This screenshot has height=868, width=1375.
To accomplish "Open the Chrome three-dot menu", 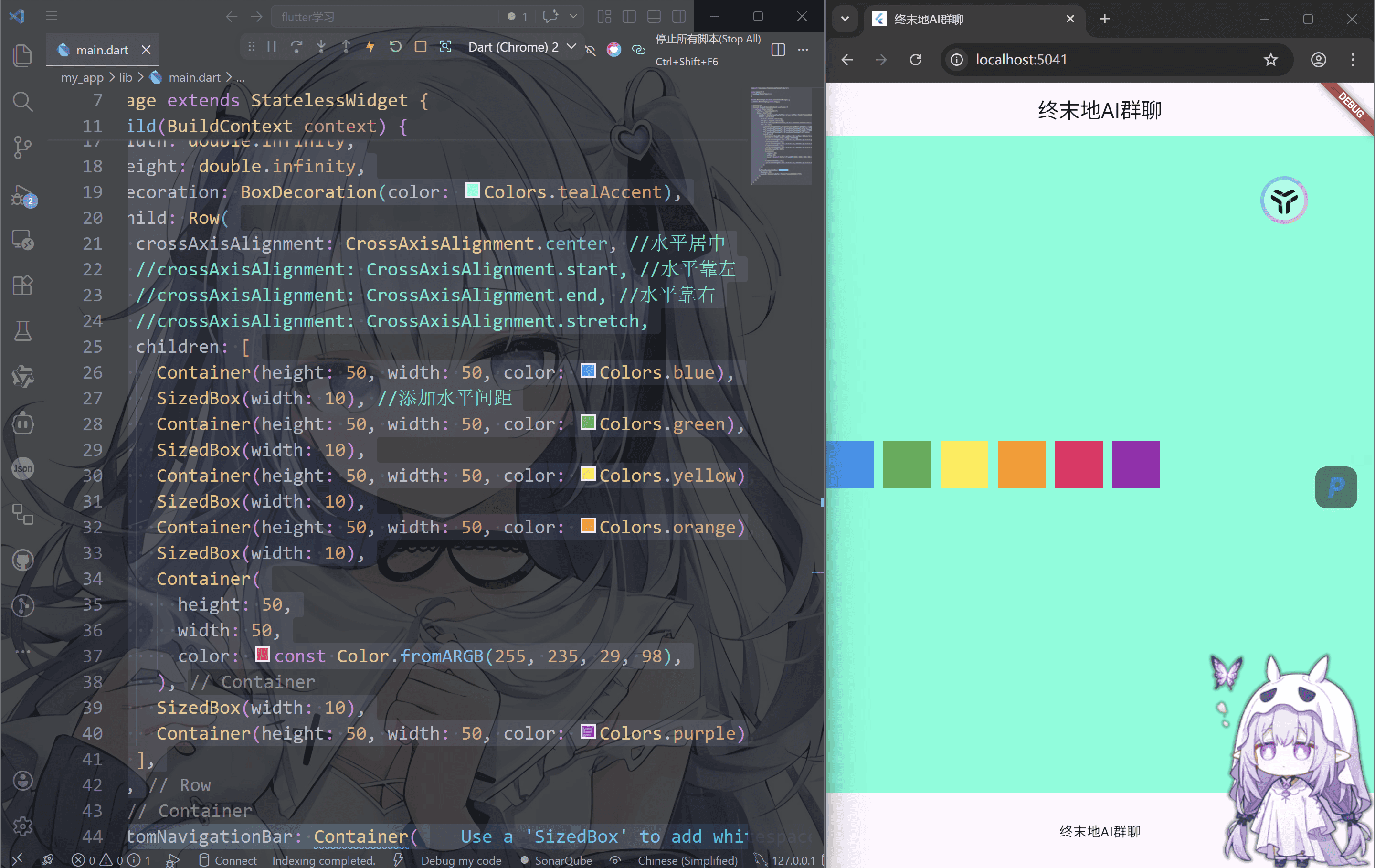I will [1353, 59].
